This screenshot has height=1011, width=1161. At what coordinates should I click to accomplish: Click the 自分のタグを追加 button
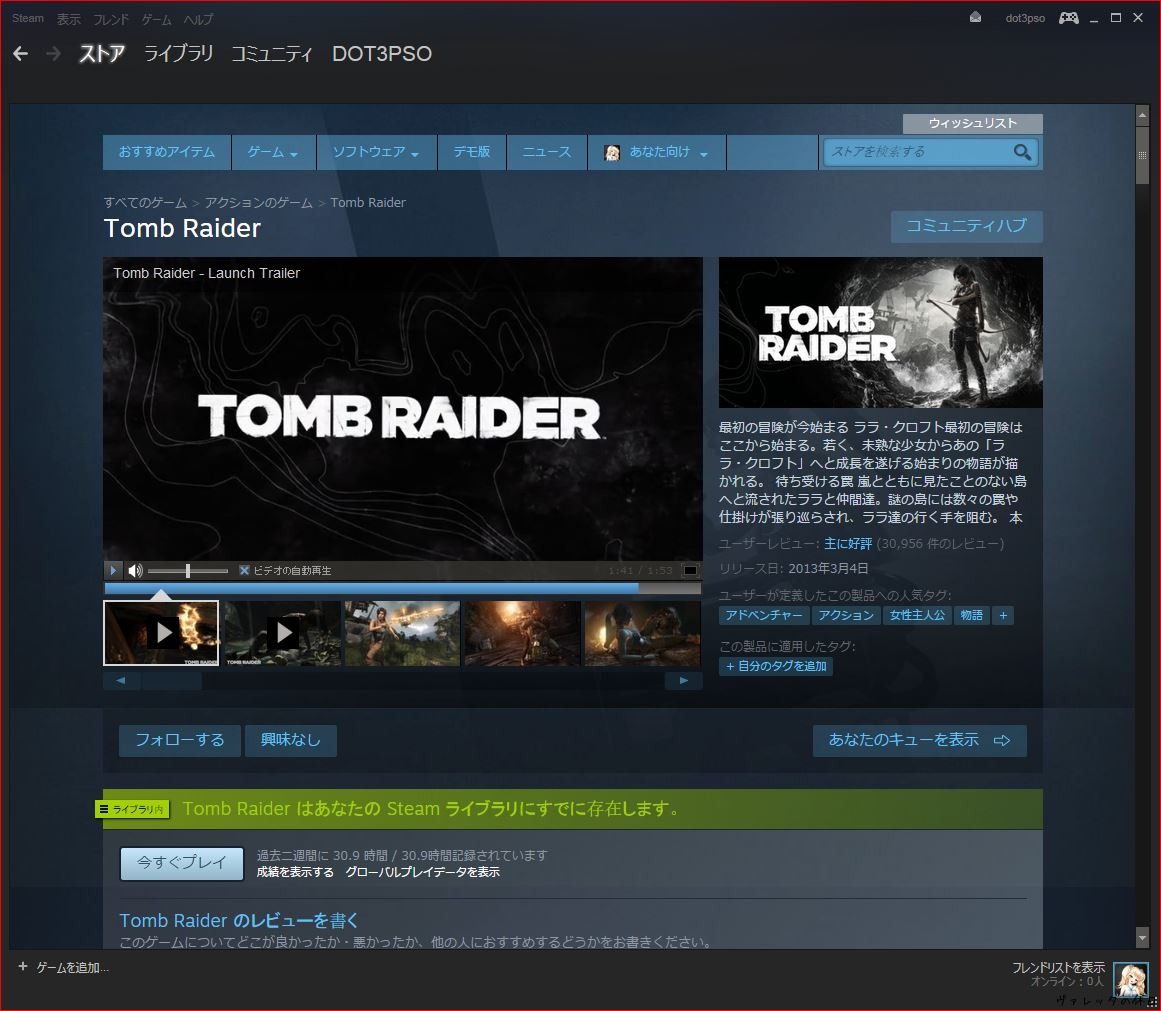[x=776, y=667]
